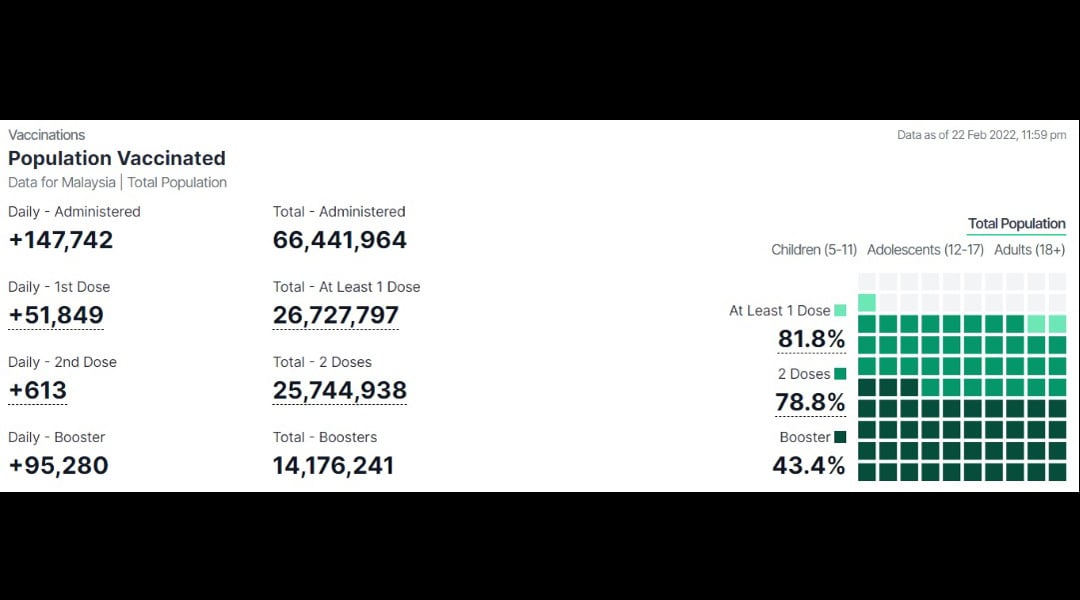Screen dimensions: 1080x600
Task: Click total administered figure 66,441,964
Action: pyautogui.click(x=340, y=240)
